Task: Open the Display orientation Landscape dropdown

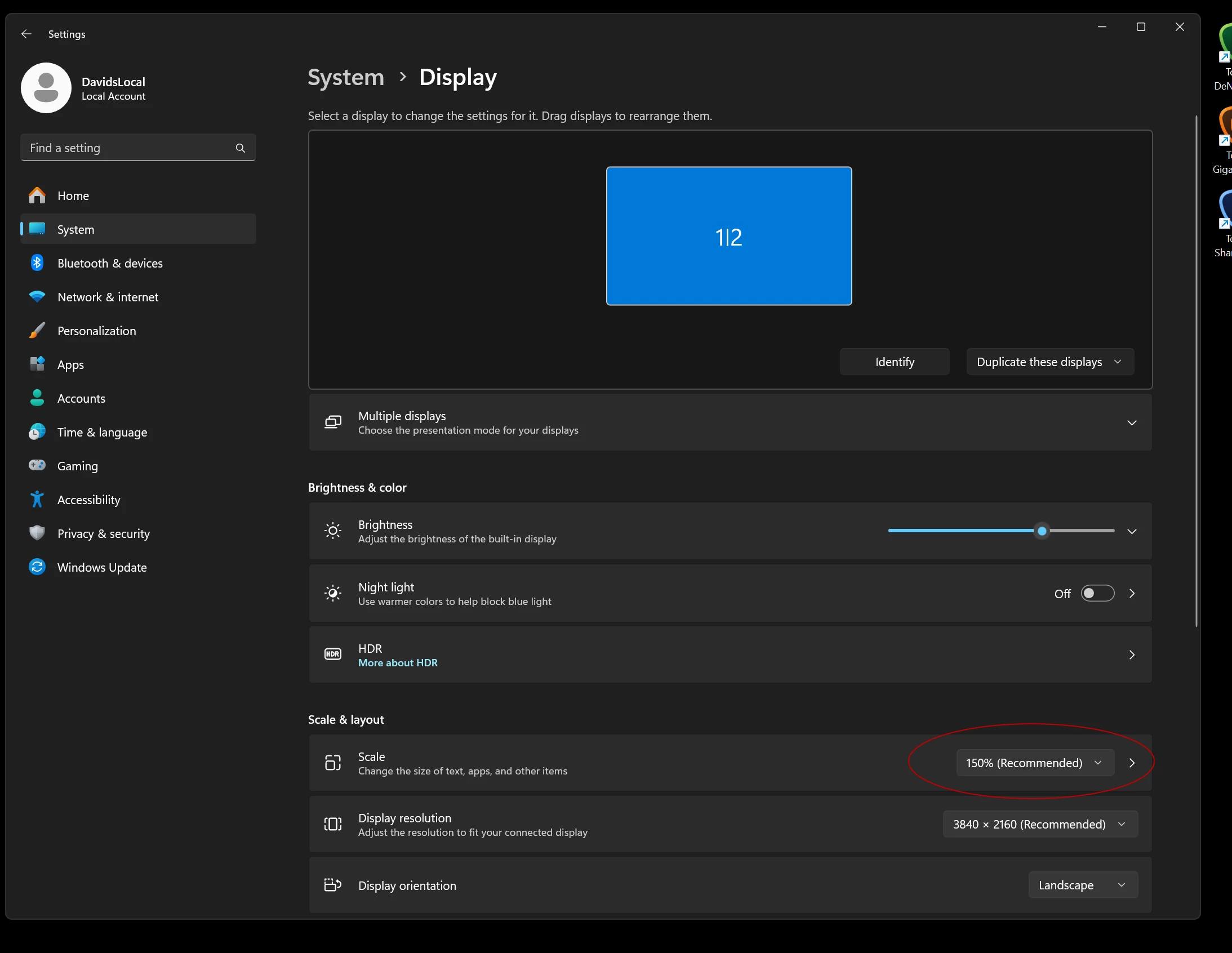Action: pyautogui.click(x=1082, y=885)
